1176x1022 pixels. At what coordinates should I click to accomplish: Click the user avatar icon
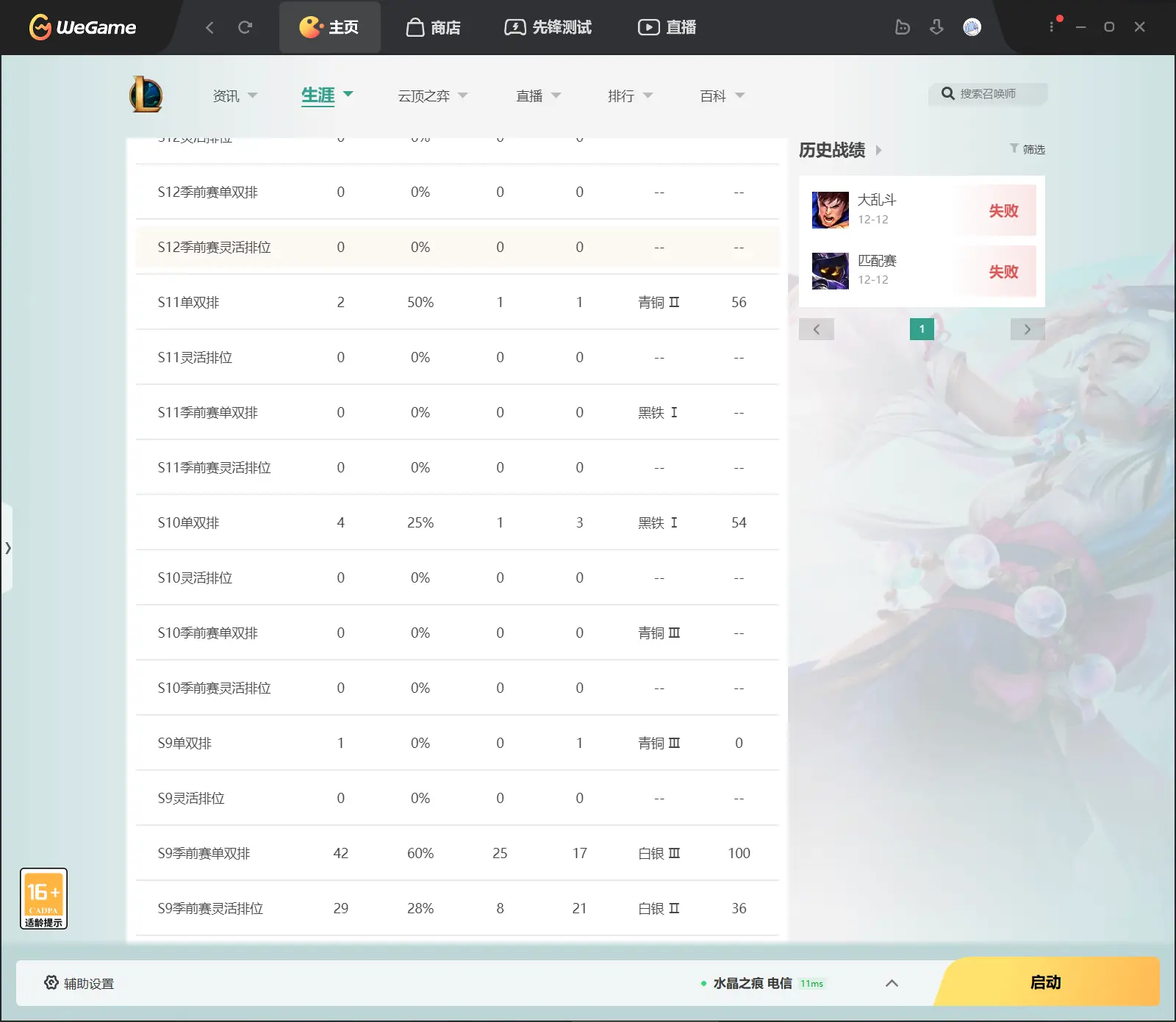[972, 27]
